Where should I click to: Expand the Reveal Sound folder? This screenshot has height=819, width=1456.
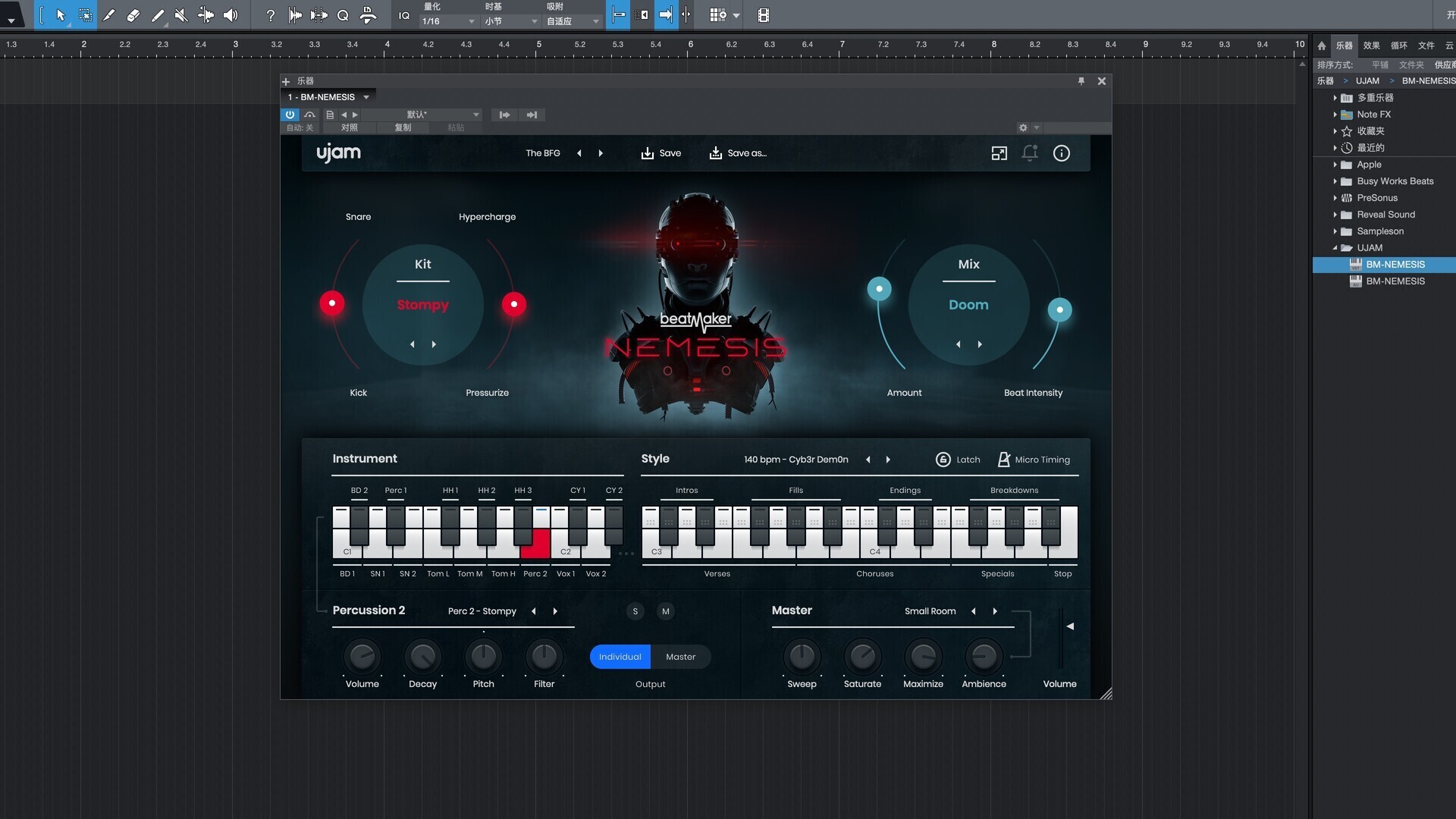1335,215
